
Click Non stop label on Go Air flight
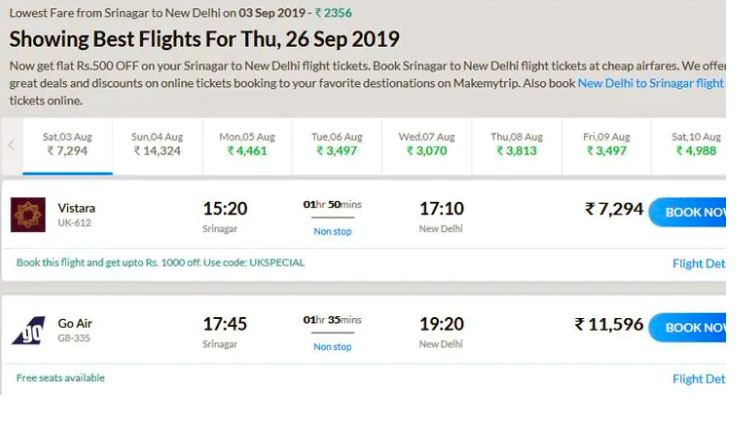click(332, 347)
